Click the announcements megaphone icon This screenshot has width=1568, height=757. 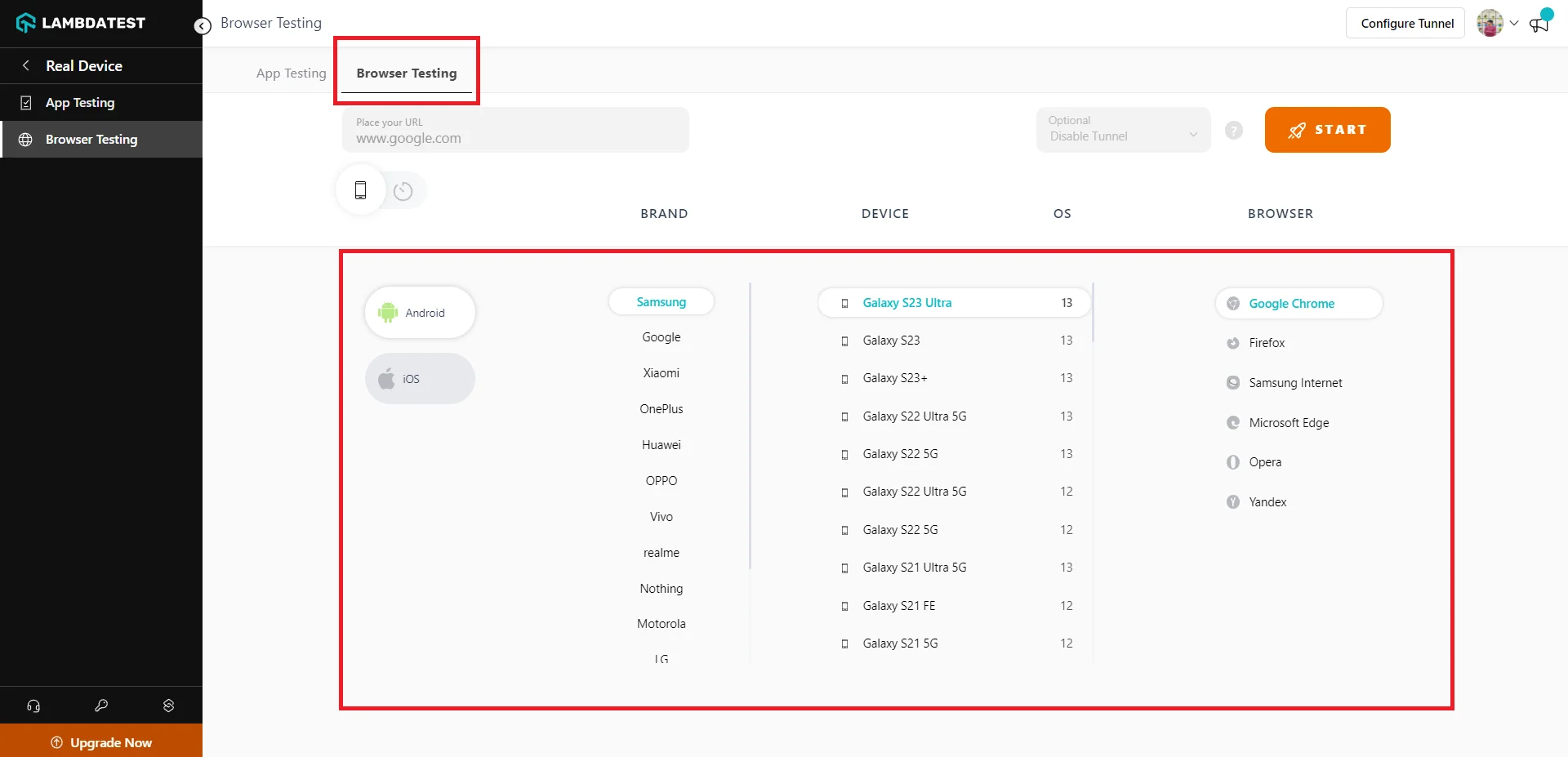1539,24
